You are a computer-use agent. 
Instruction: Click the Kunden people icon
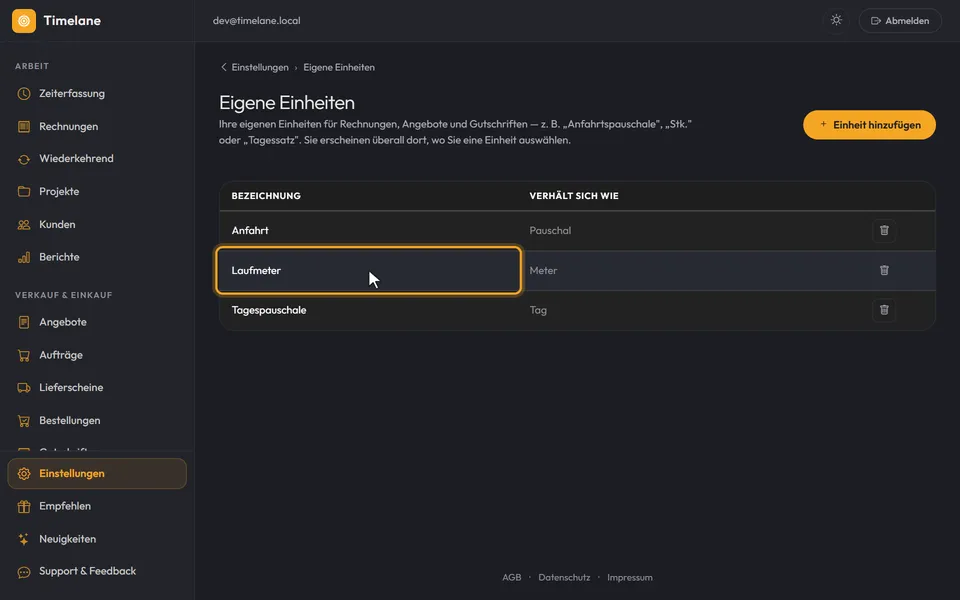click(24, 225)
